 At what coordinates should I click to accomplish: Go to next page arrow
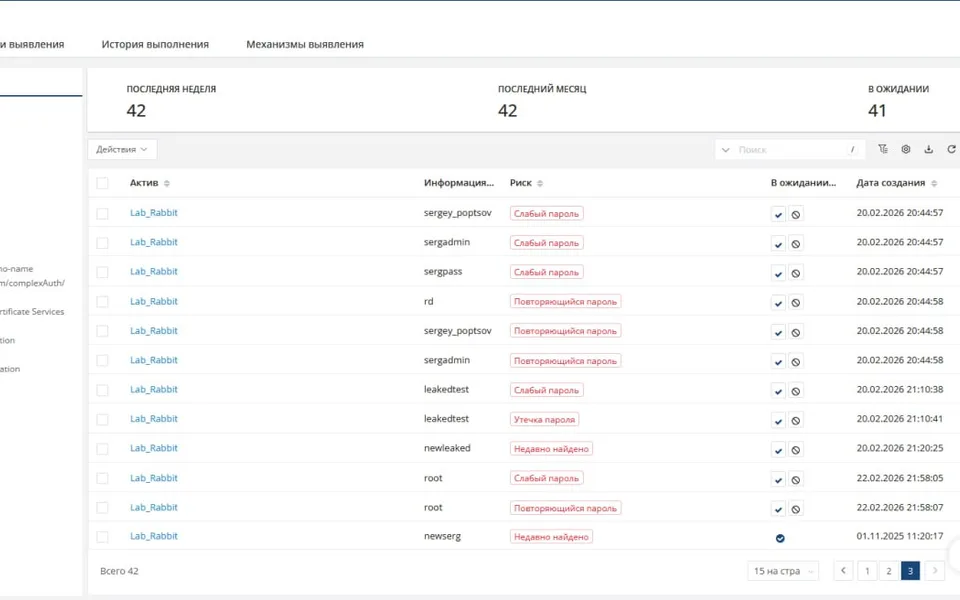click(x=935, y=571)
